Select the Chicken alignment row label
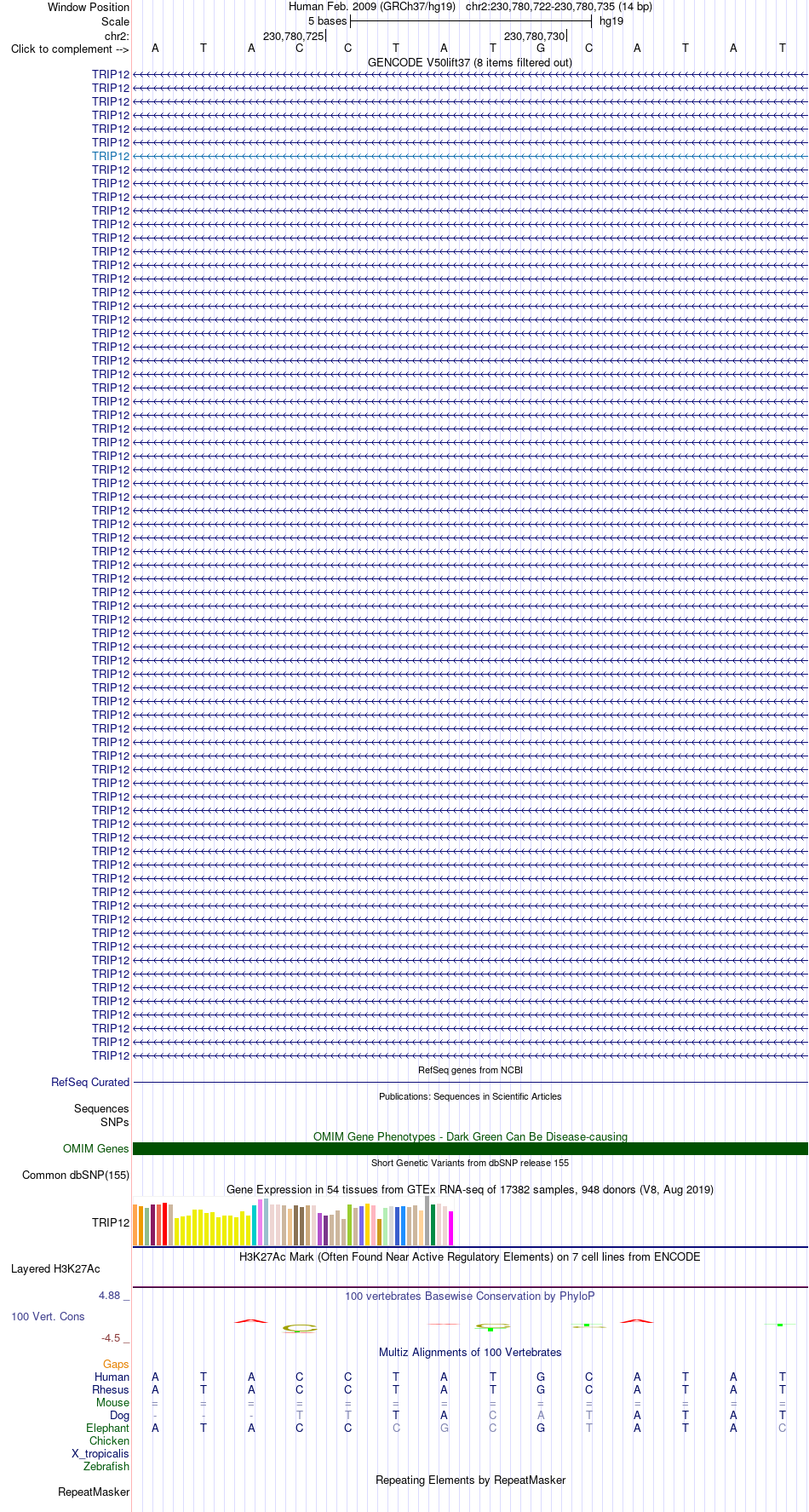This screenshot has width=809, height=1512. (109, 1440)
